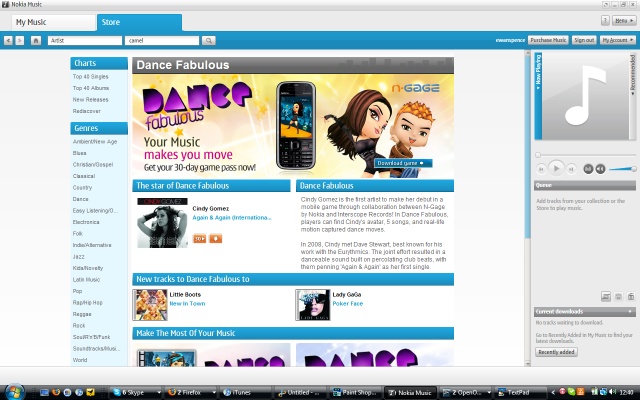This screenshot has height=400, width=640.
Task: Select the Reggae genre
Action: [x=82, y=314]
